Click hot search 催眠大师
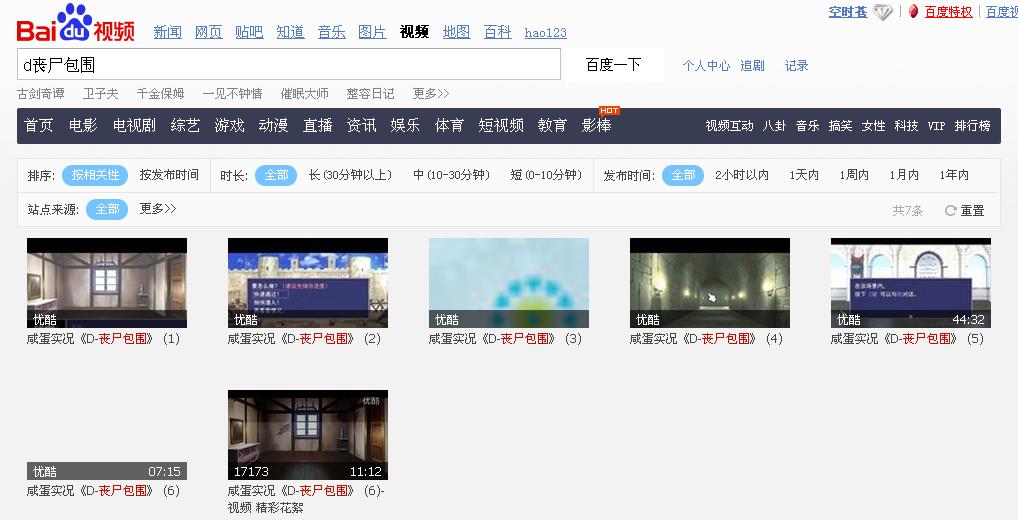 pyautogui.click(x=304, y=93)
